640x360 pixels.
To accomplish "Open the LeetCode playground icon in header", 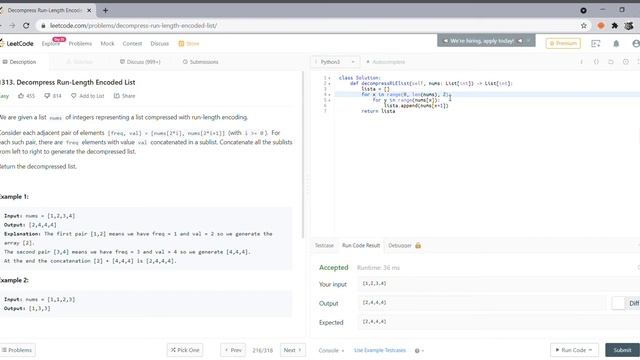I will 596,43.
